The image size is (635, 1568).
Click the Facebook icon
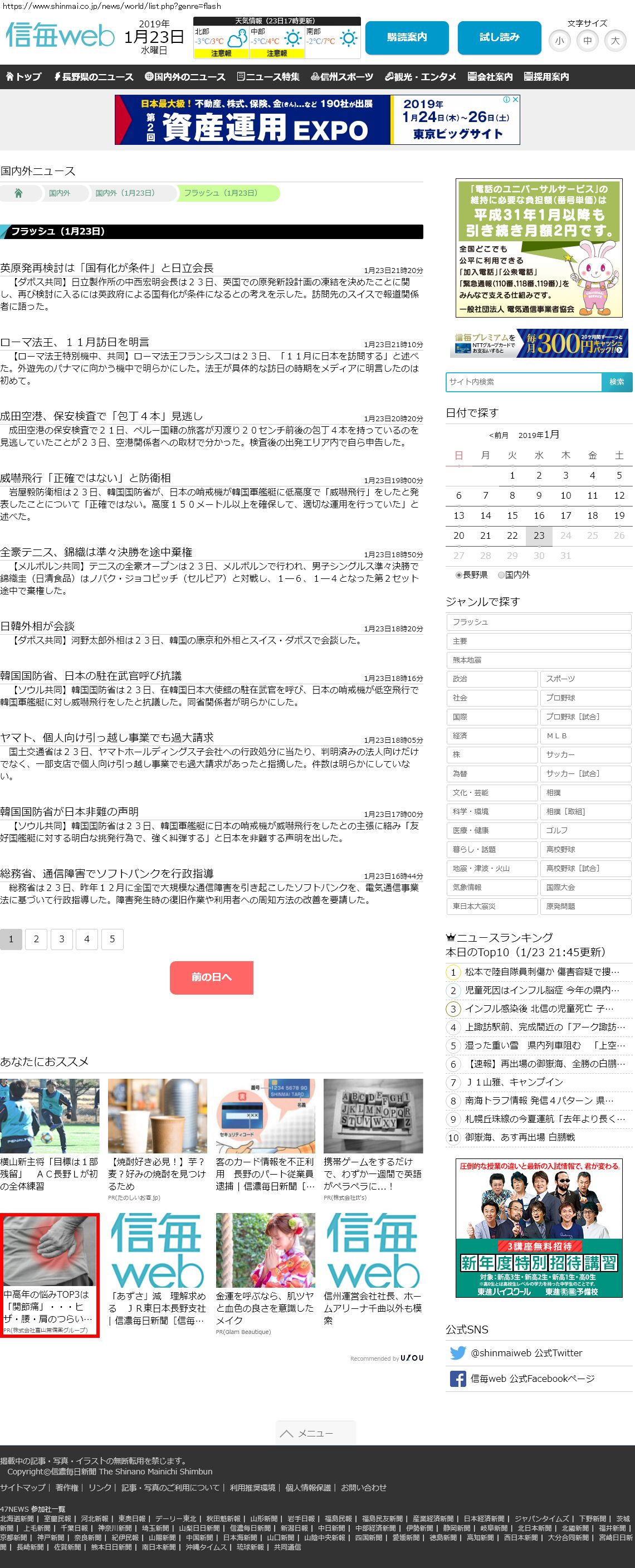click(457, 1378)
